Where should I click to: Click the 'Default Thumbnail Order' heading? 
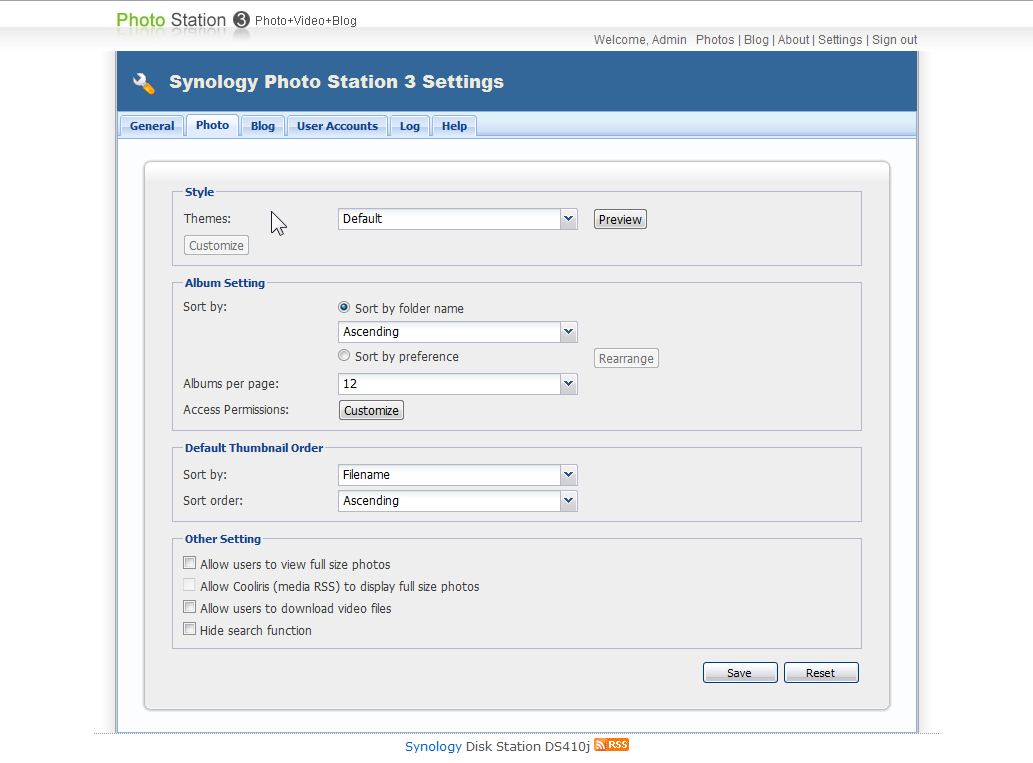tap(254, 448)
